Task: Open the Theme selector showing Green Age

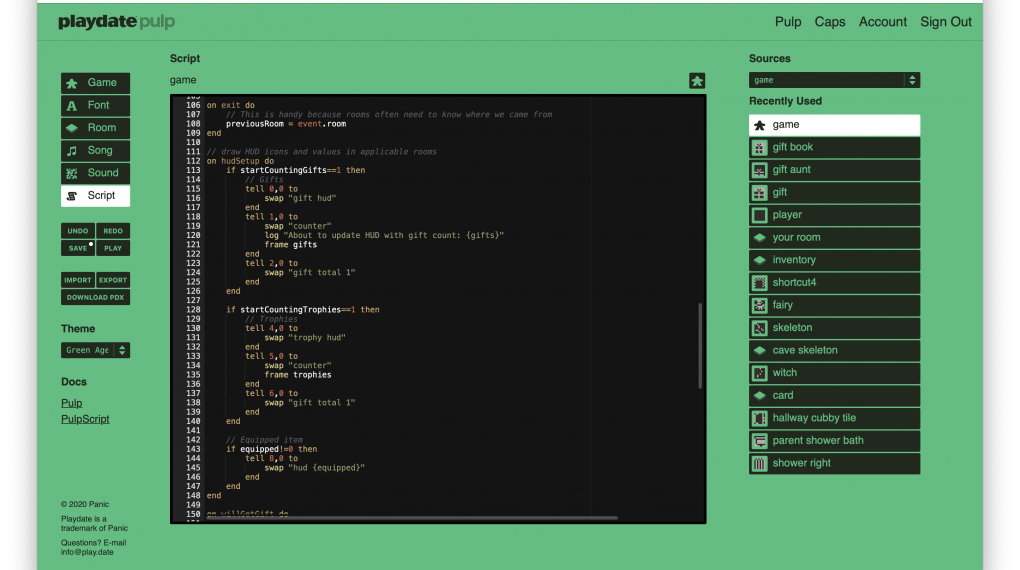Action: [95, 350]
